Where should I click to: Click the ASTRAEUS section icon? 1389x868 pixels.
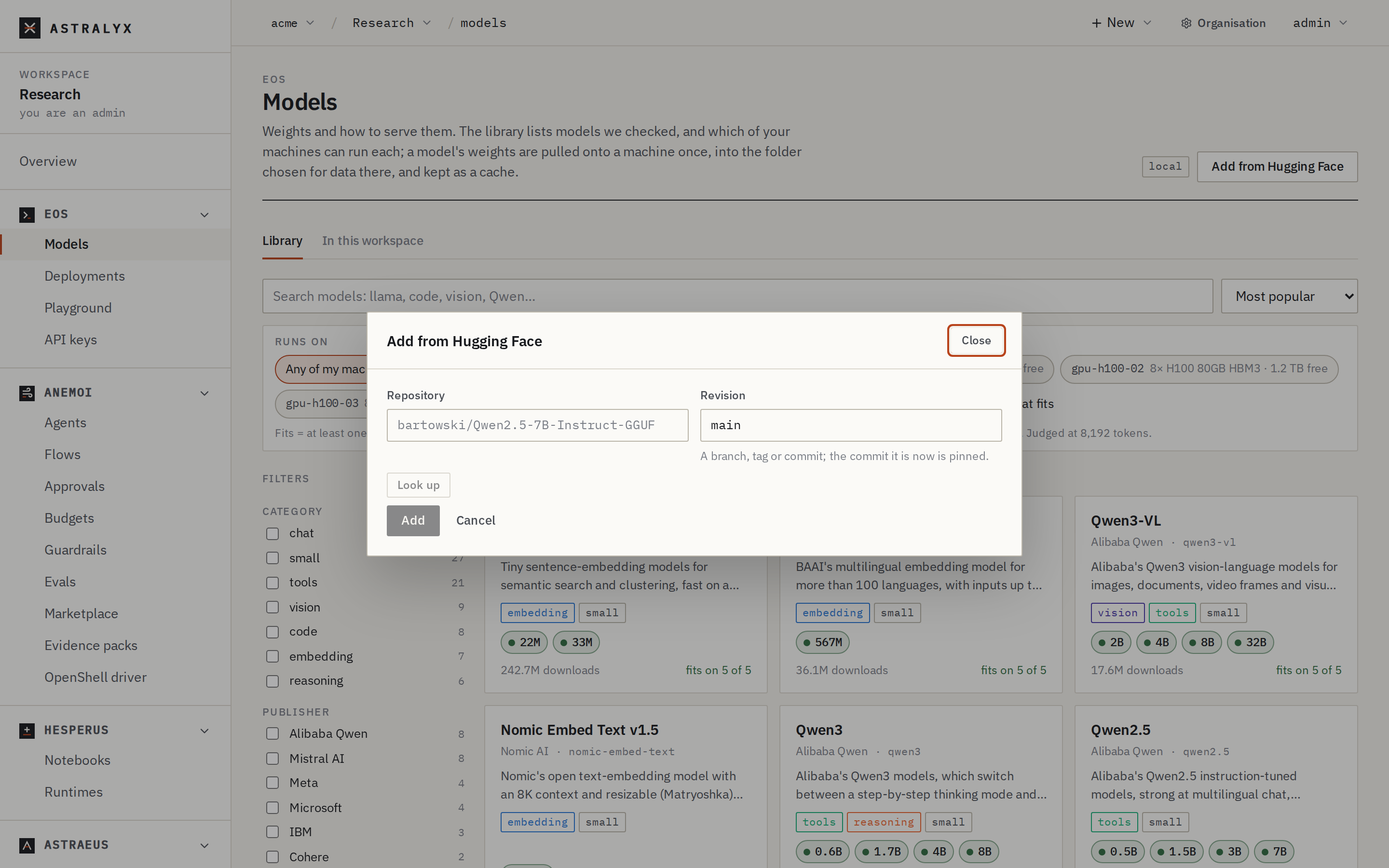[x=27, y=846]
